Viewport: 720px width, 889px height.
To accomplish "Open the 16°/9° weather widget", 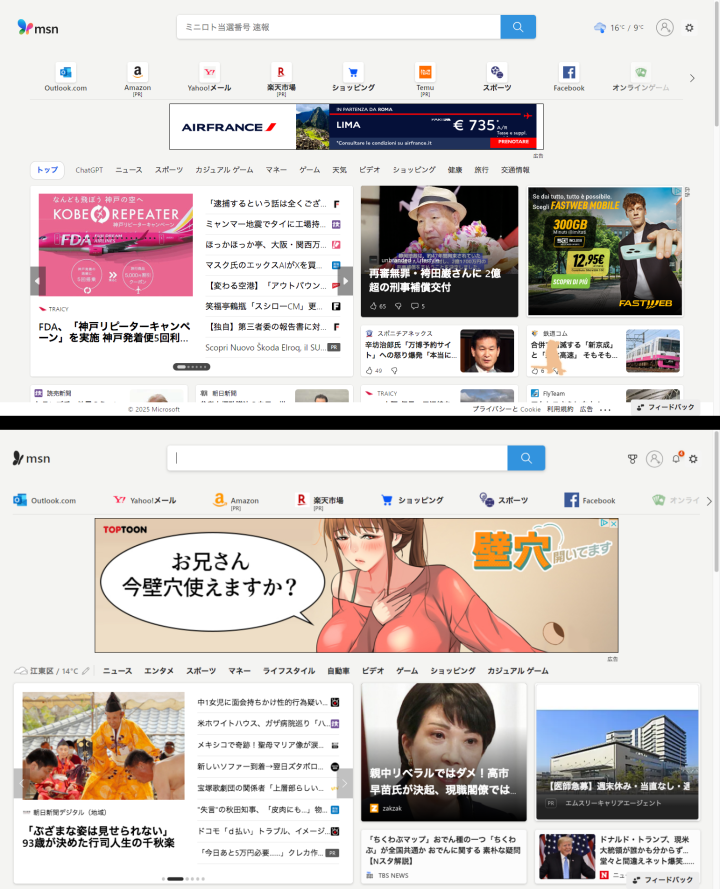I will coord(620,27).
